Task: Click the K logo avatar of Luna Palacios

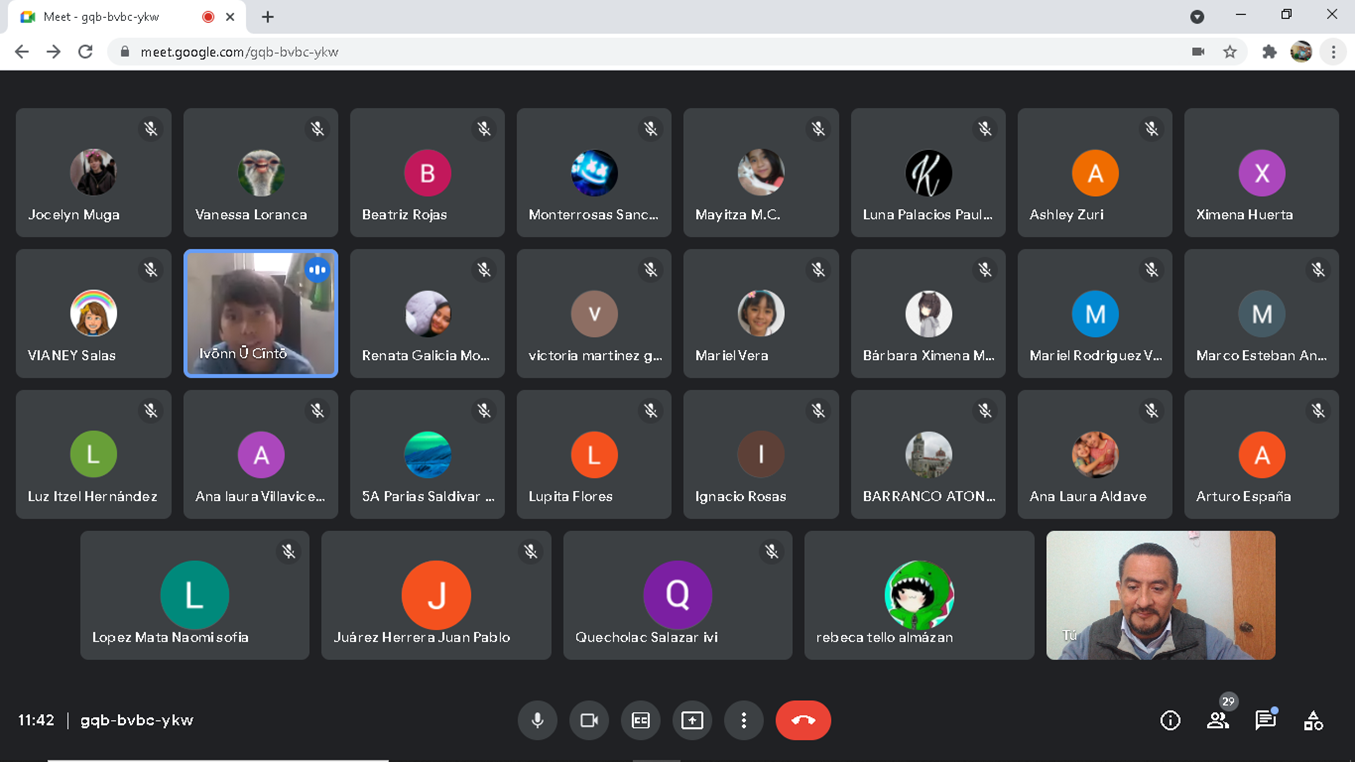Action: (928, 173)
